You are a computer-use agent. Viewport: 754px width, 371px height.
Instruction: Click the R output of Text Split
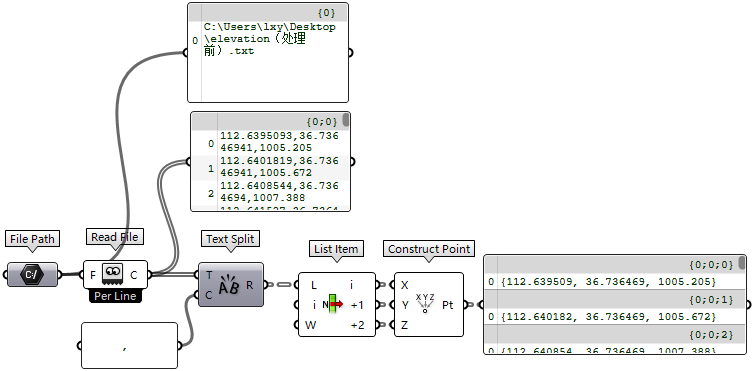tap(250, 285)
